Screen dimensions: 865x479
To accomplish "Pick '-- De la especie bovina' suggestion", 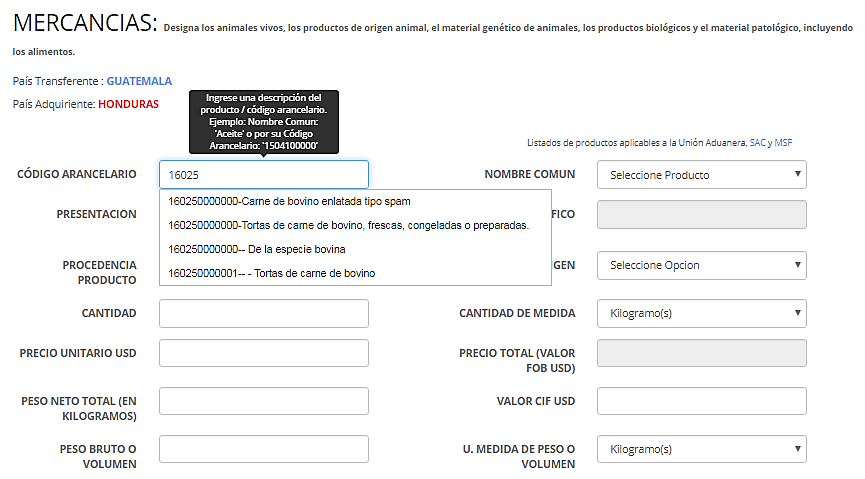I will (x=355, y=249).
